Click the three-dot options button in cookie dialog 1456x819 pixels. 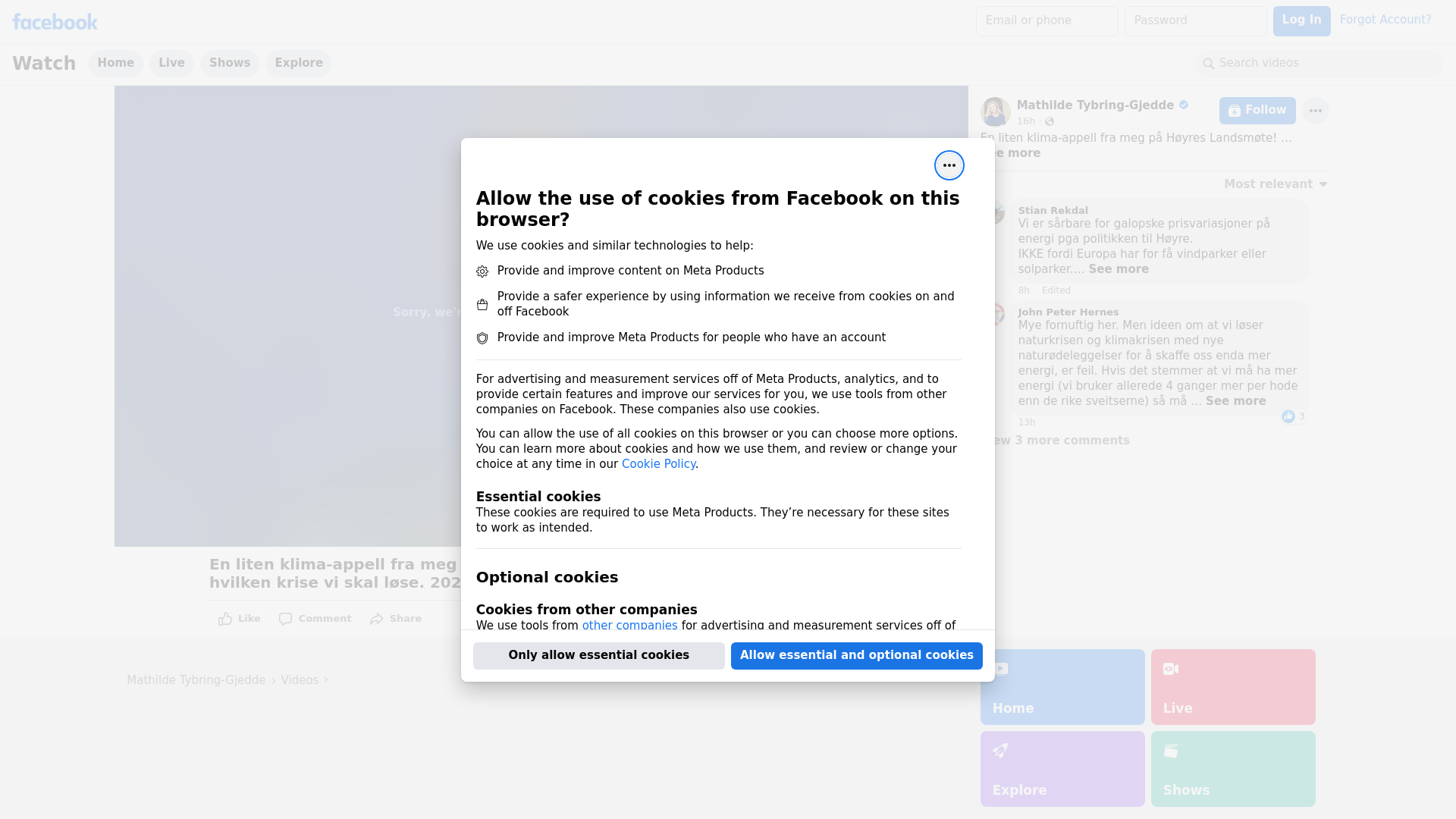[x=949, y=165]
